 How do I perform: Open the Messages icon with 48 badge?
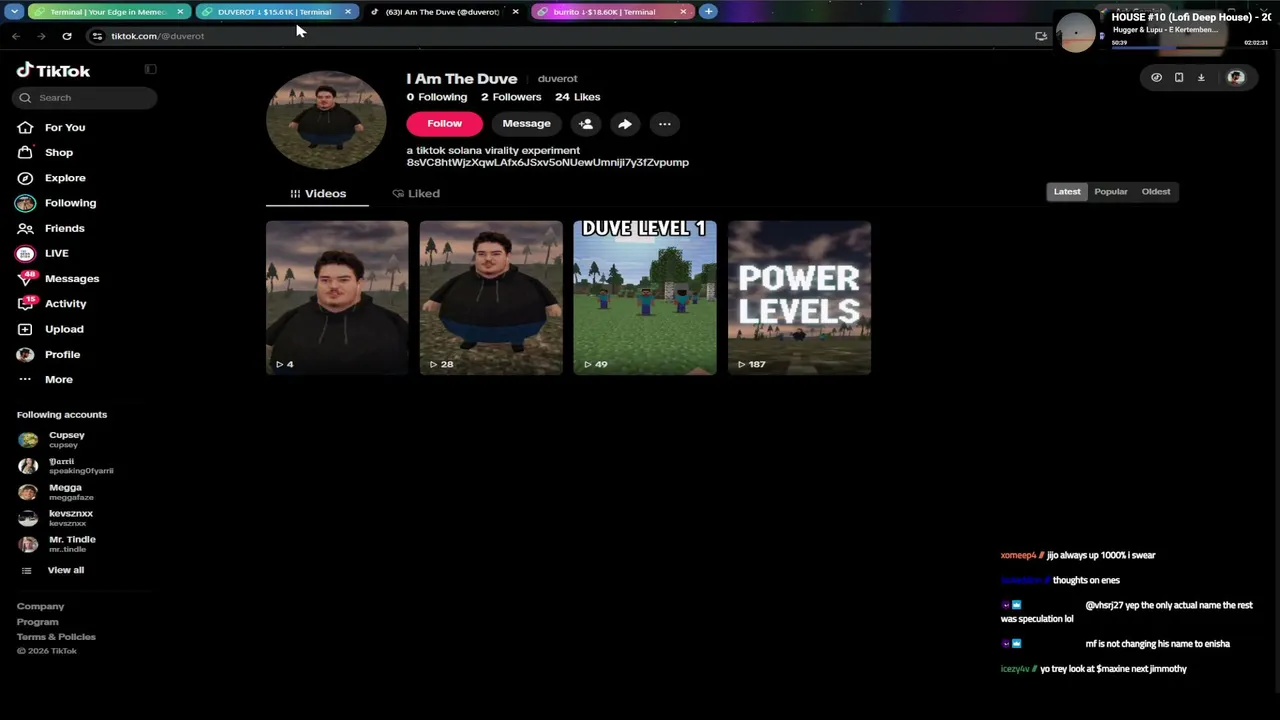click(25, 279)
